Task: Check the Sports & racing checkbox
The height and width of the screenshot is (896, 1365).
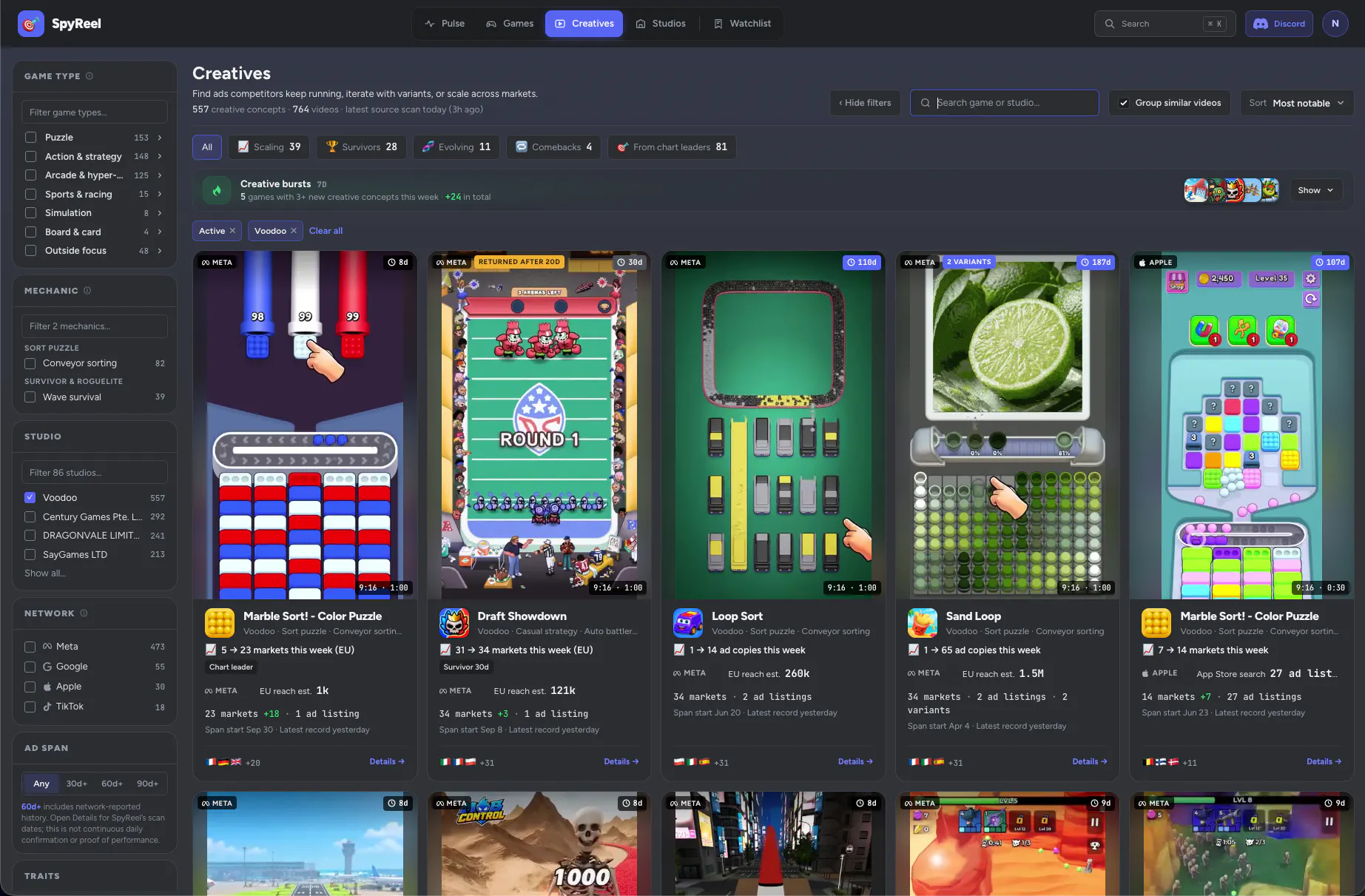Action: click(31, 194)
